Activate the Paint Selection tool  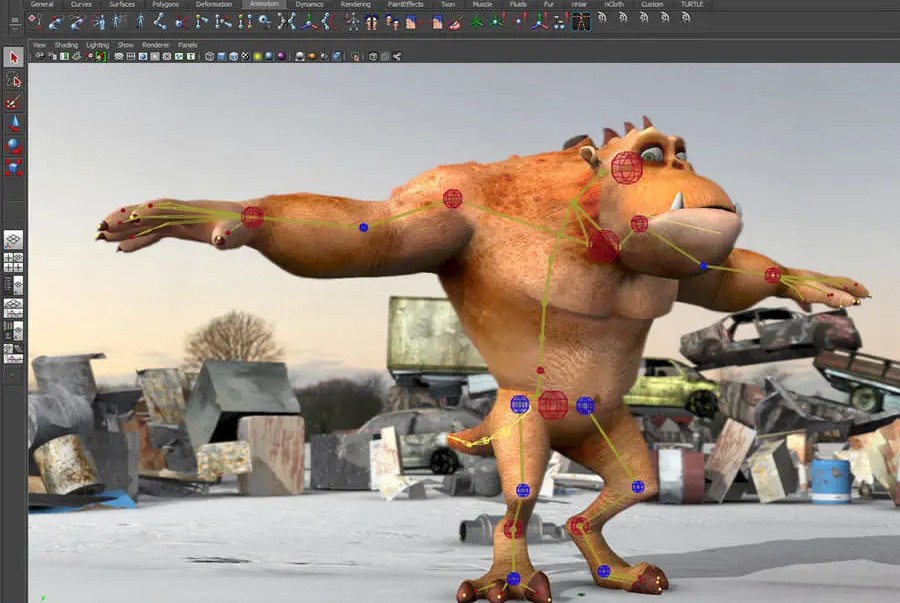[x=13, y=103]
